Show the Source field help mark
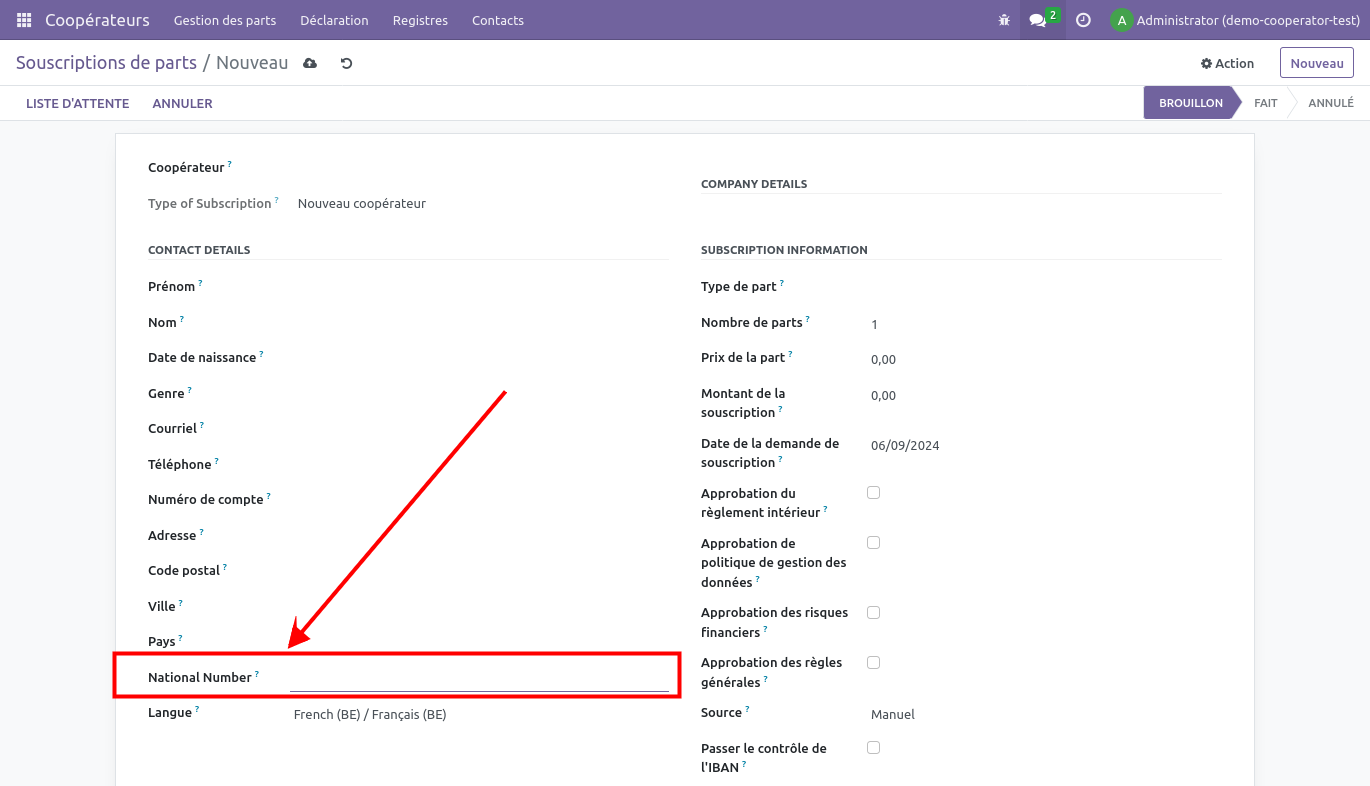The height and width of the screenshot is (786, 1370). coord(747,709)
